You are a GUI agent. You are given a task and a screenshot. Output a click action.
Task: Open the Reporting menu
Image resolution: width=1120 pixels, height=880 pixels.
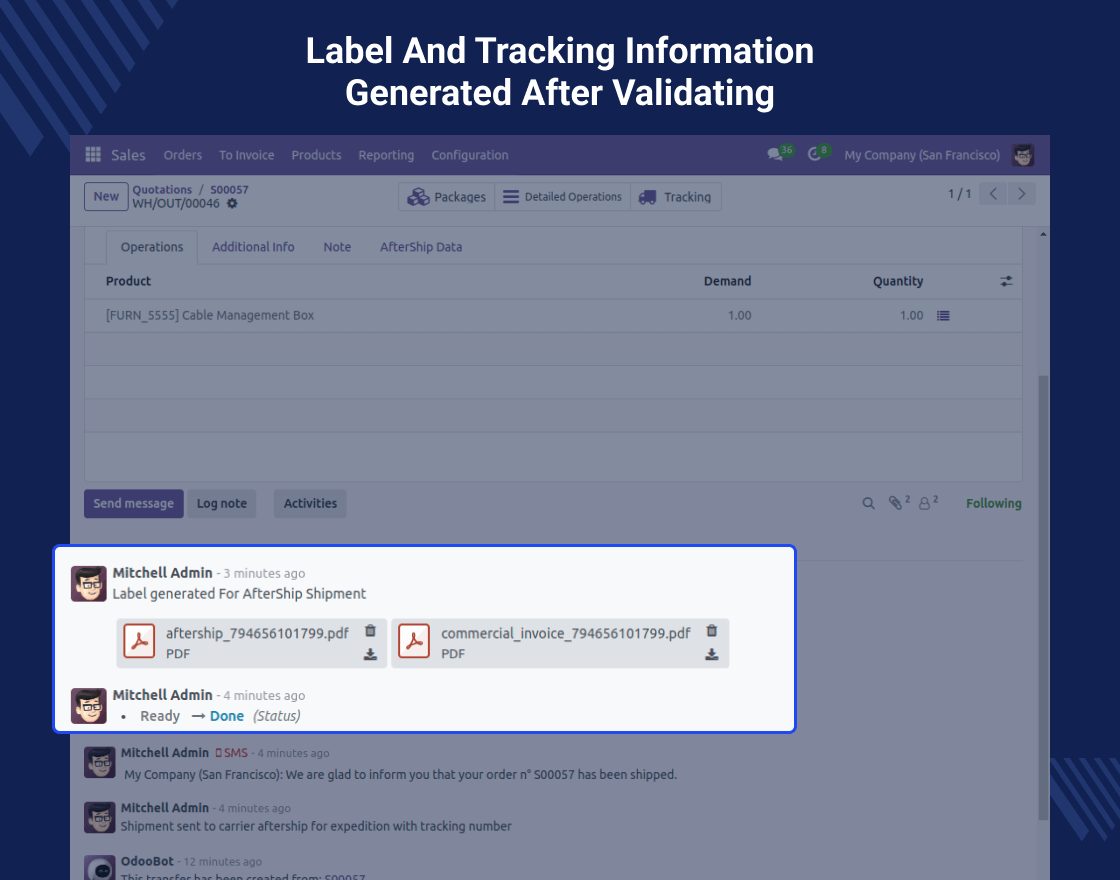[x=386, y=155]
